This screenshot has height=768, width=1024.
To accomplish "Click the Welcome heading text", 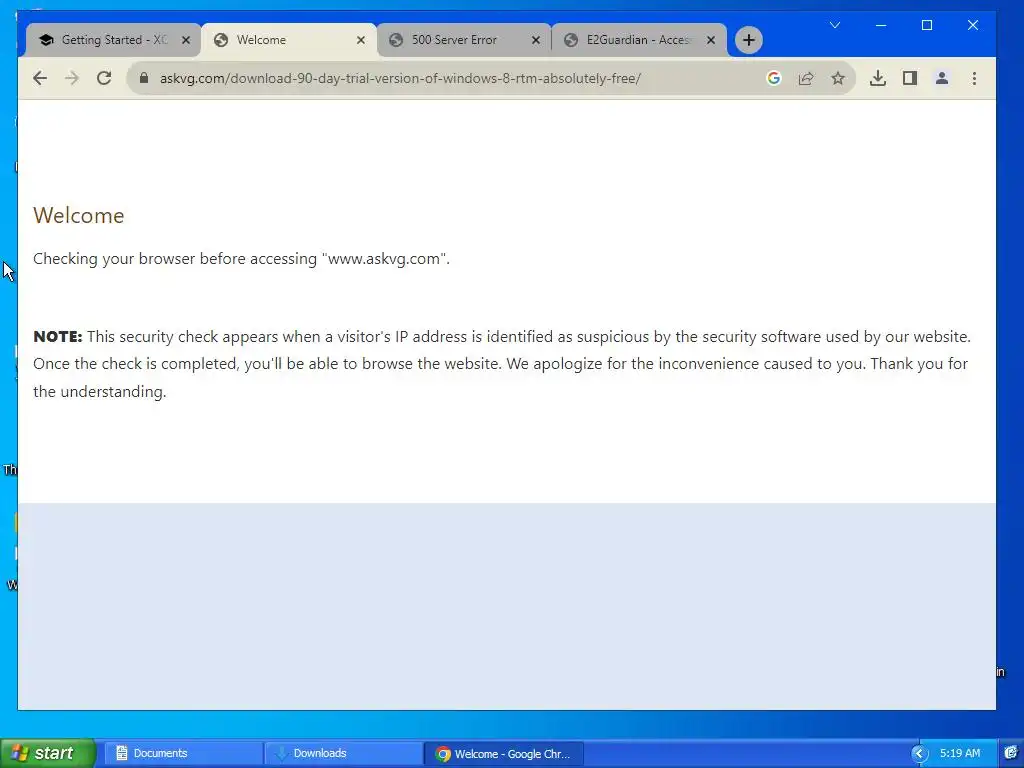I will click(78, 216).
